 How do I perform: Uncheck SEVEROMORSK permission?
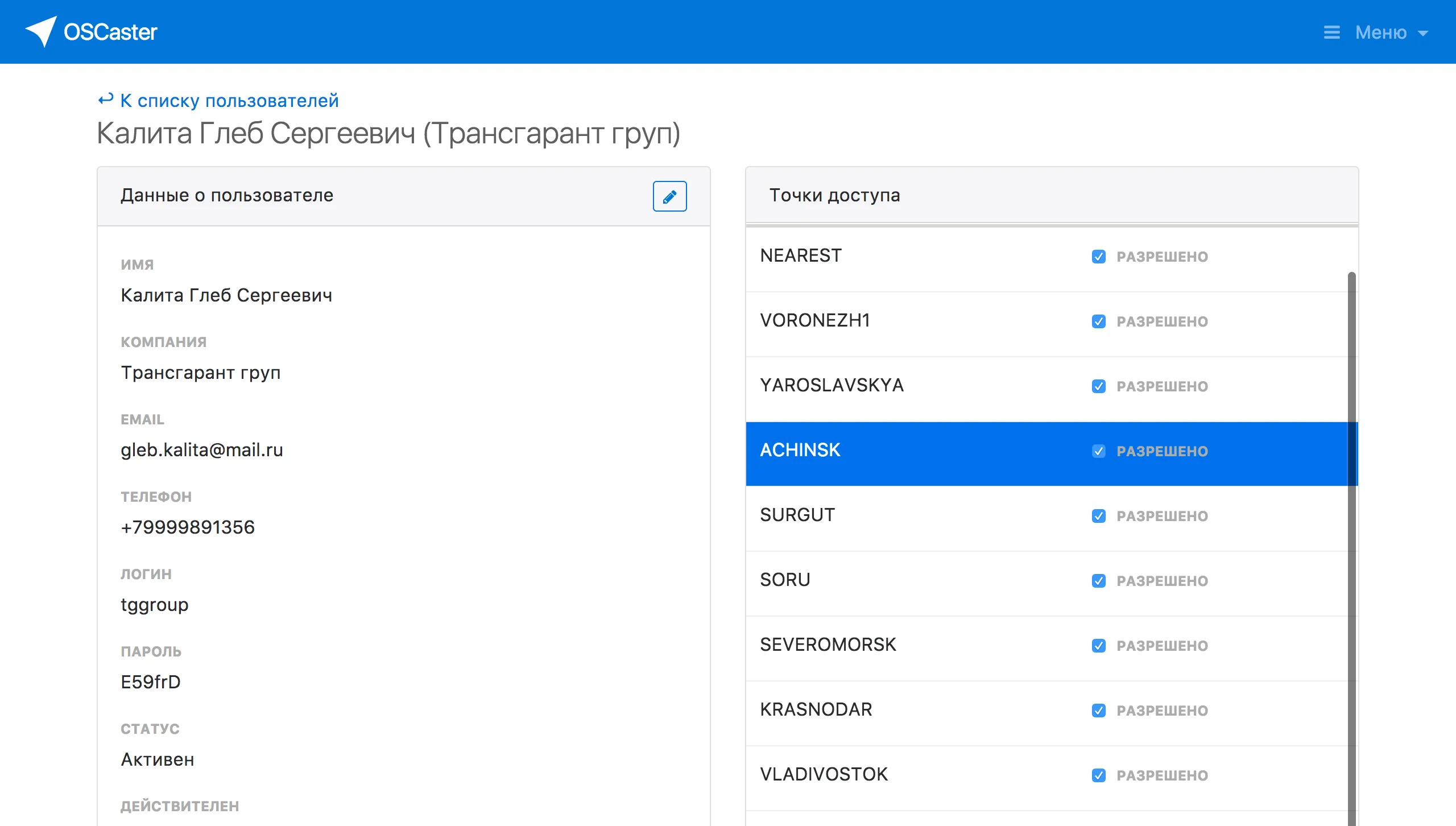click(x=1099, y=646)
